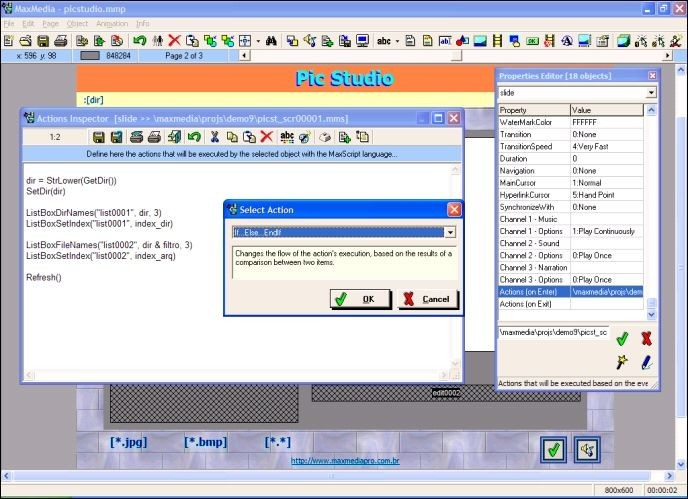The image size is (688, 499).
Task: Click the [*.*] filter label
Action: [278, 442]
